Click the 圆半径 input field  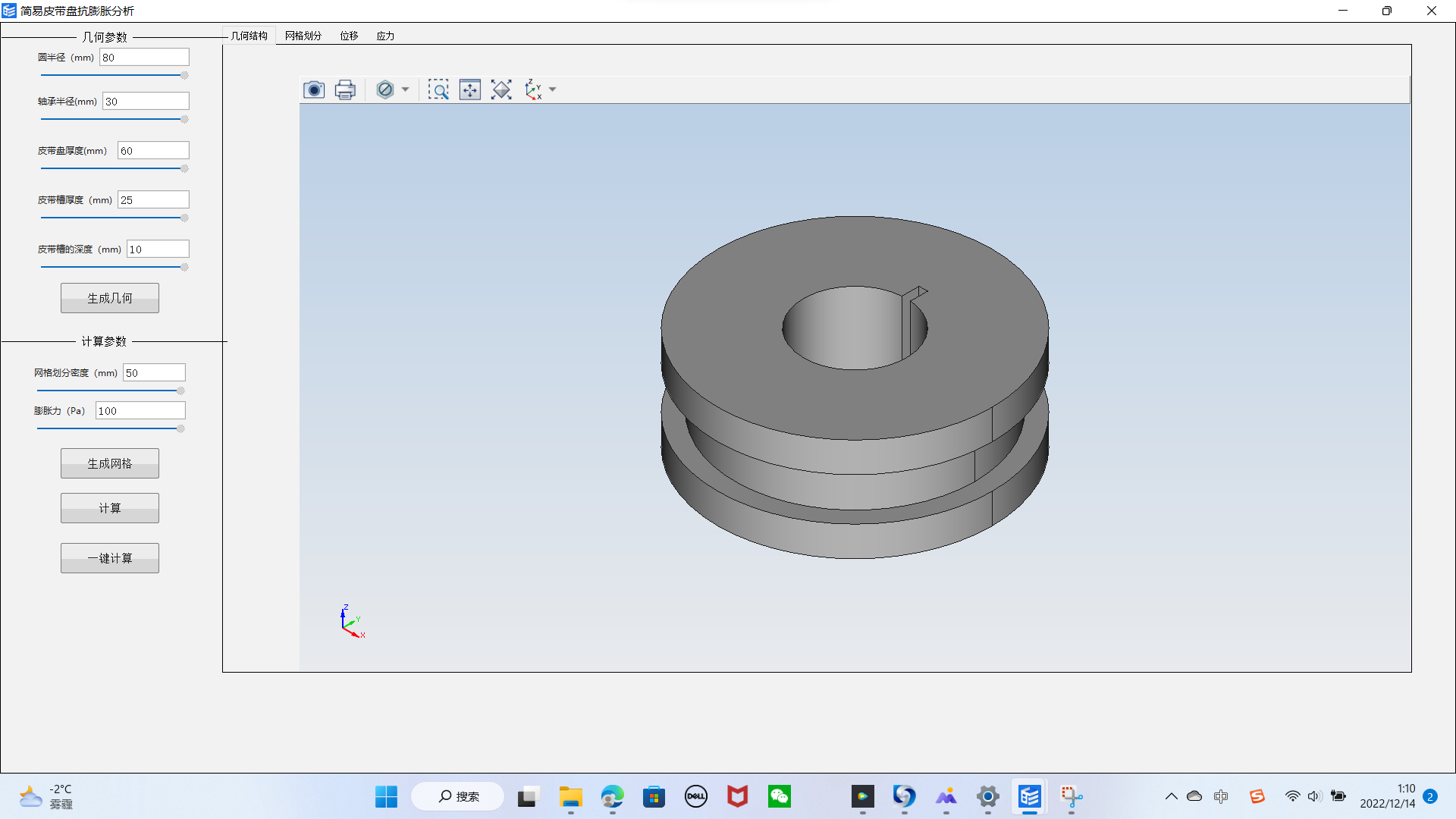click(x=144, y=58)
